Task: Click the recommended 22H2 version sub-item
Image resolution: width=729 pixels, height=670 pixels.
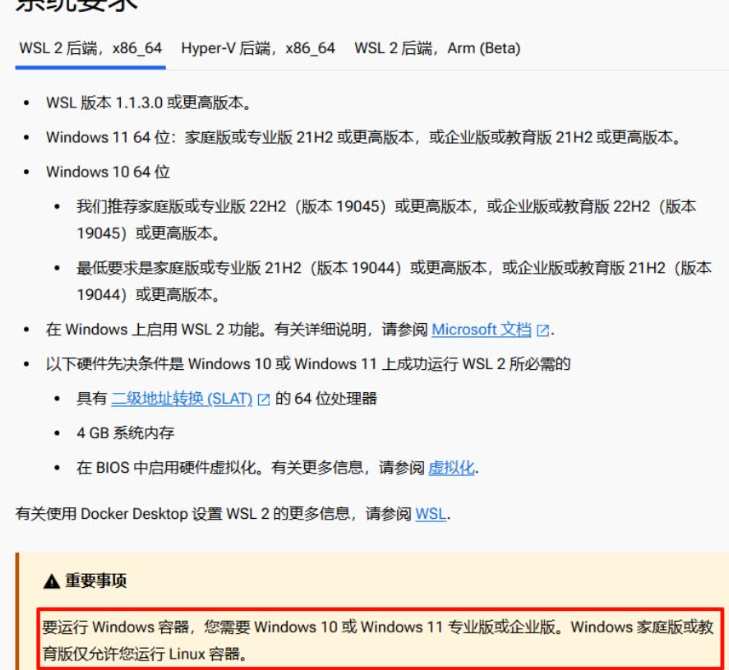Action: tap(386, 219)
